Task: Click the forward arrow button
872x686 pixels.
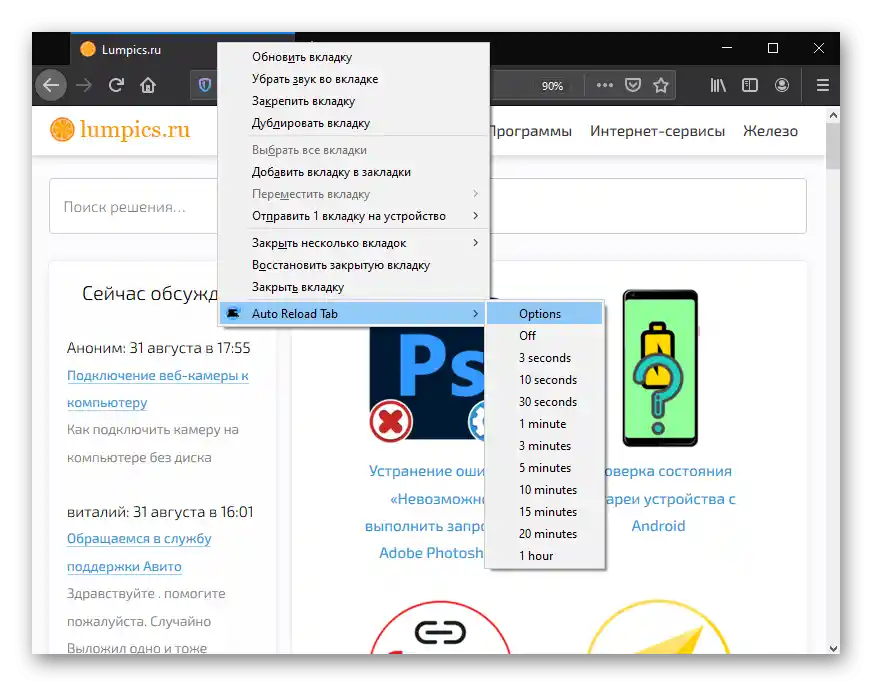Action: (x=84, y=85)
